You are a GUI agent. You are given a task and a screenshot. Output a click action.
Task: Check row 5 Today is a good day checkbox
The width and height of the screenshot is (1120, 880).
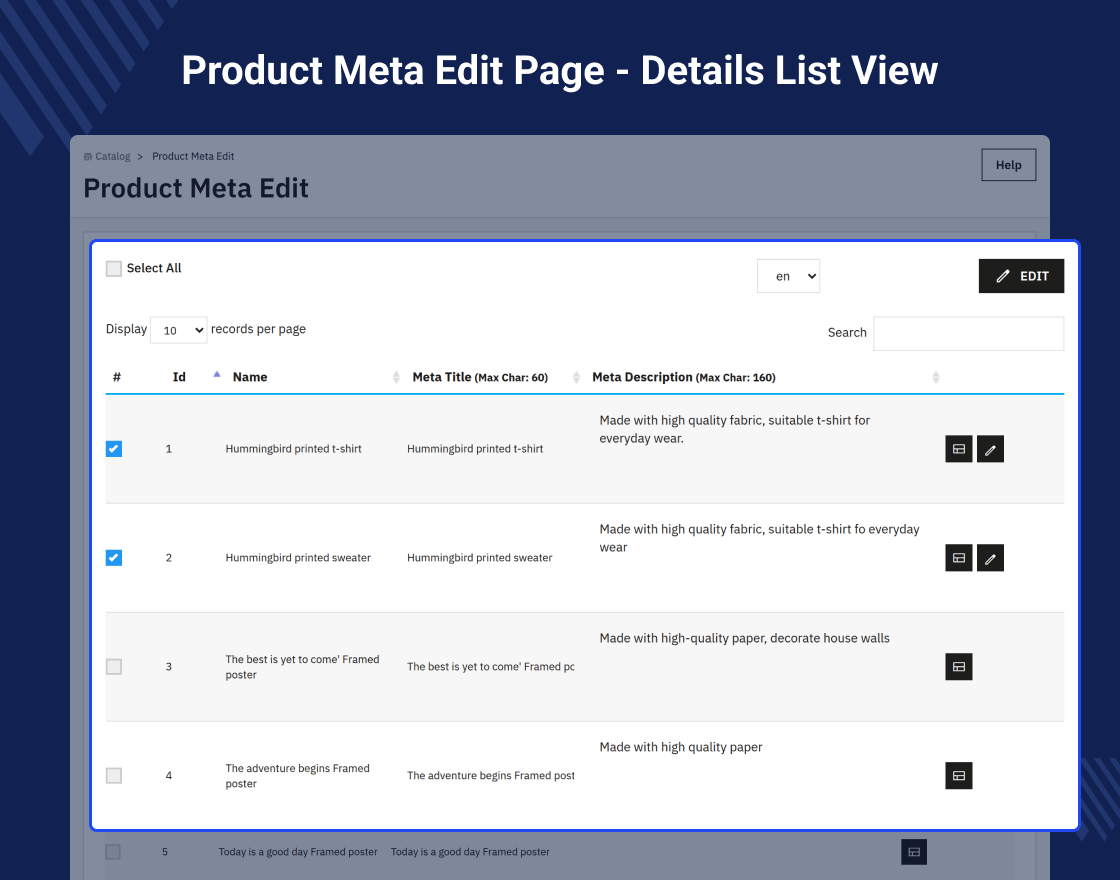113,851
